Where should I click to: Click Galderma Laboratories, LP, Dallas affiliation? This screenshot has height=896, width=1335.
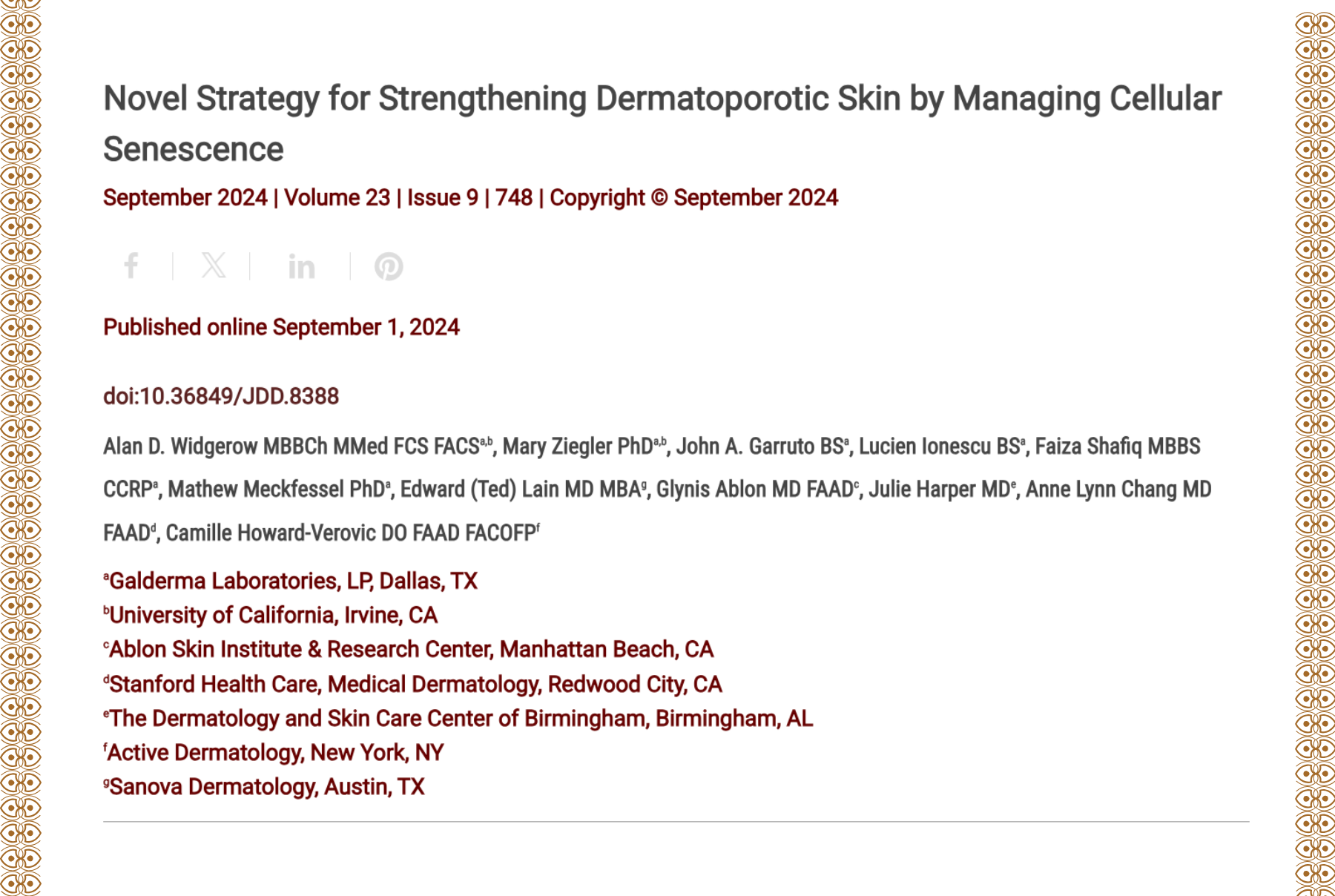(293, 581)
